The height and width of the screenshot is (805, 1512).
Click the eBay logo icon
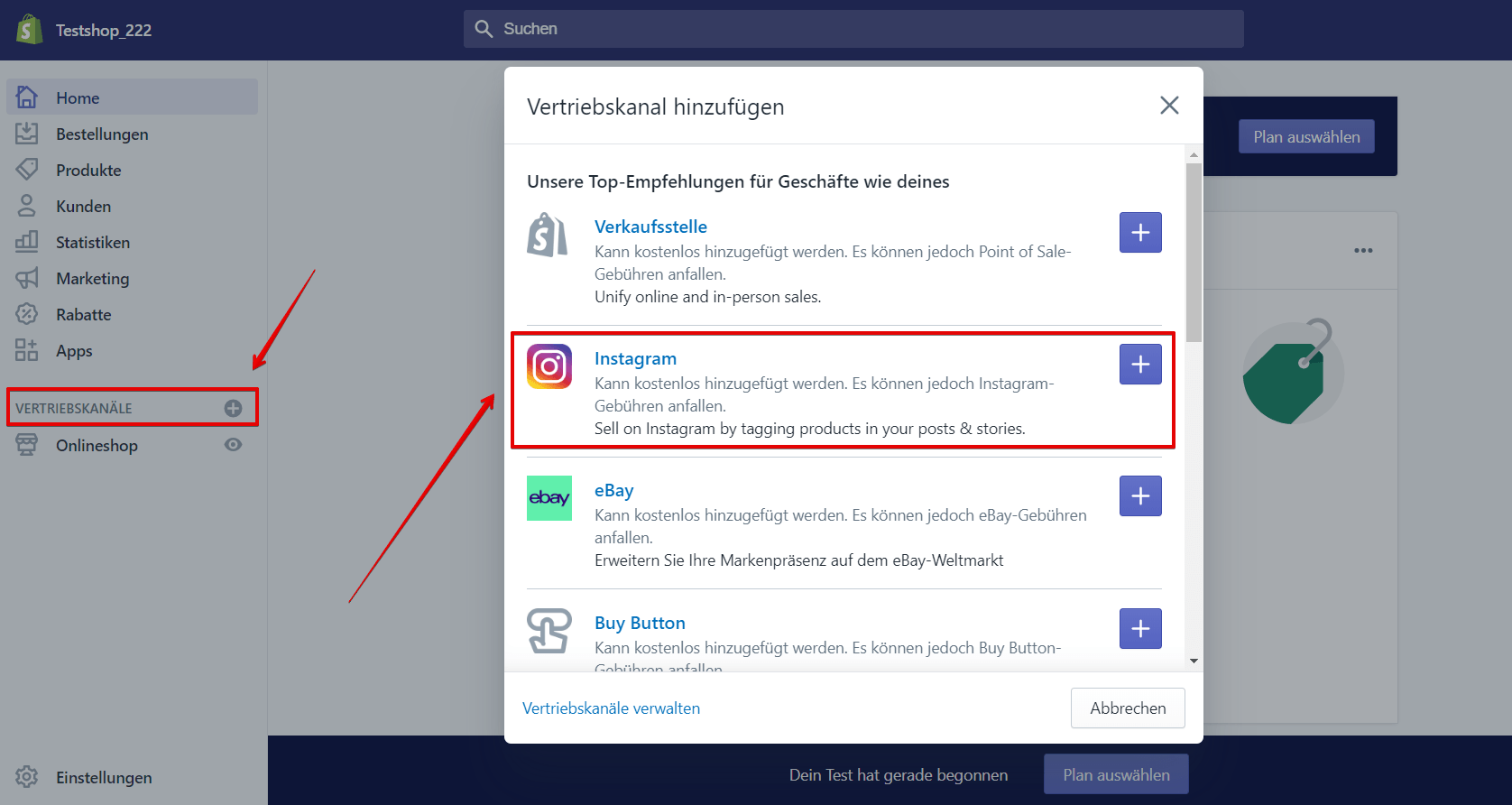tap(549, 498)
